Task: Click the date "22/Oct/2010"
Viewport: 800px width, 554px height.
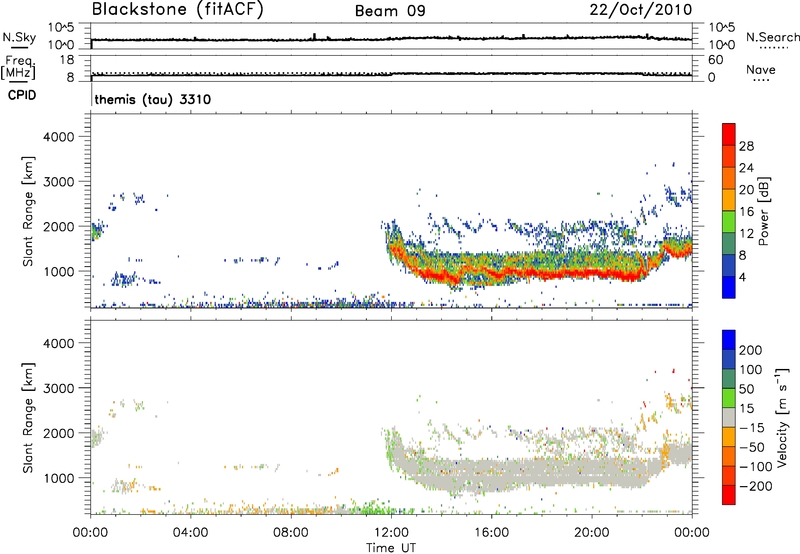Action: click(641, 10)
